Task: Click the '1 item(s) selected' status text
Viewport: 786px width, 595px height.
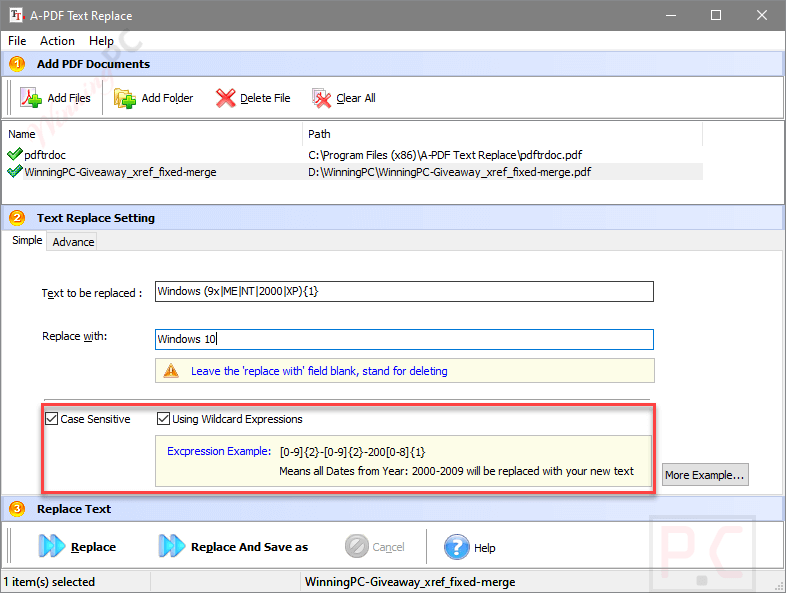Action: (49, 581)
